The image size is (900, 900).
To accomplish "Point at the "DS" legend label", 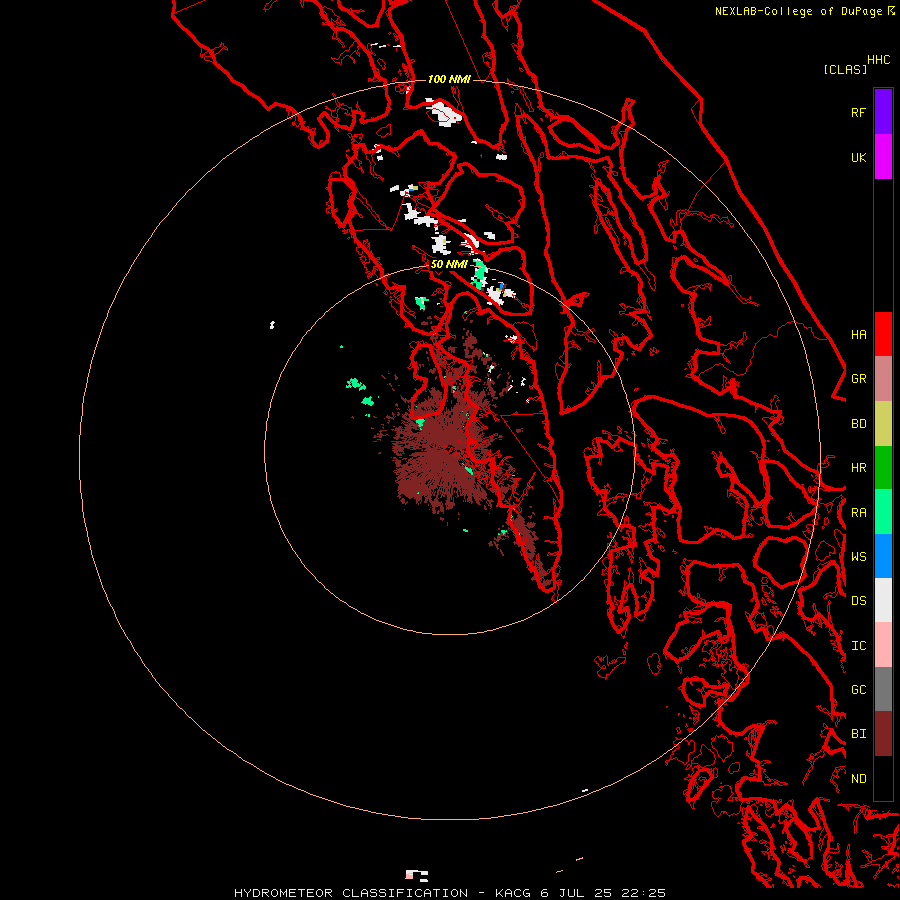I will coord(858,601).
